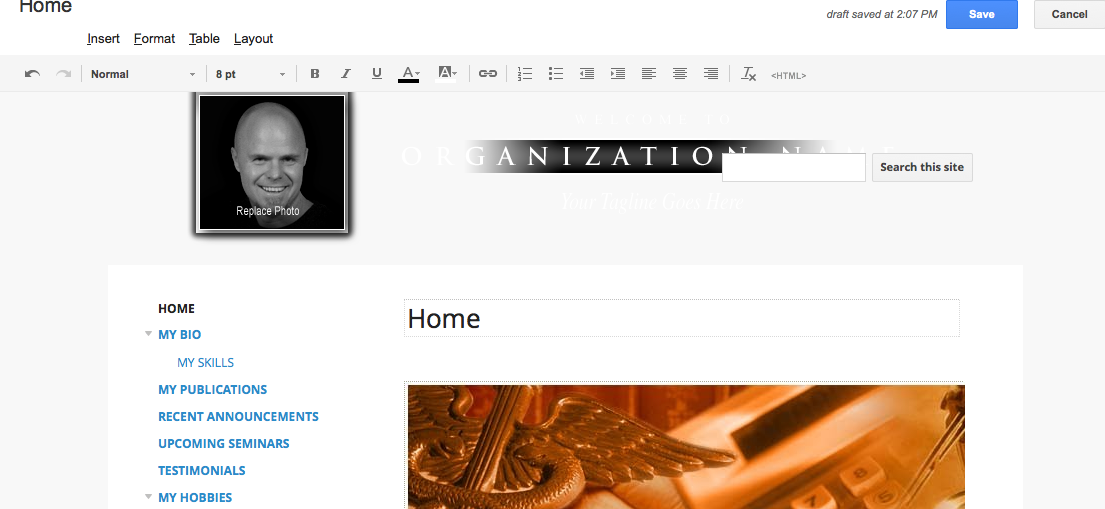
Task: Open the Layout menu
Action: click(x=254, y=39)
